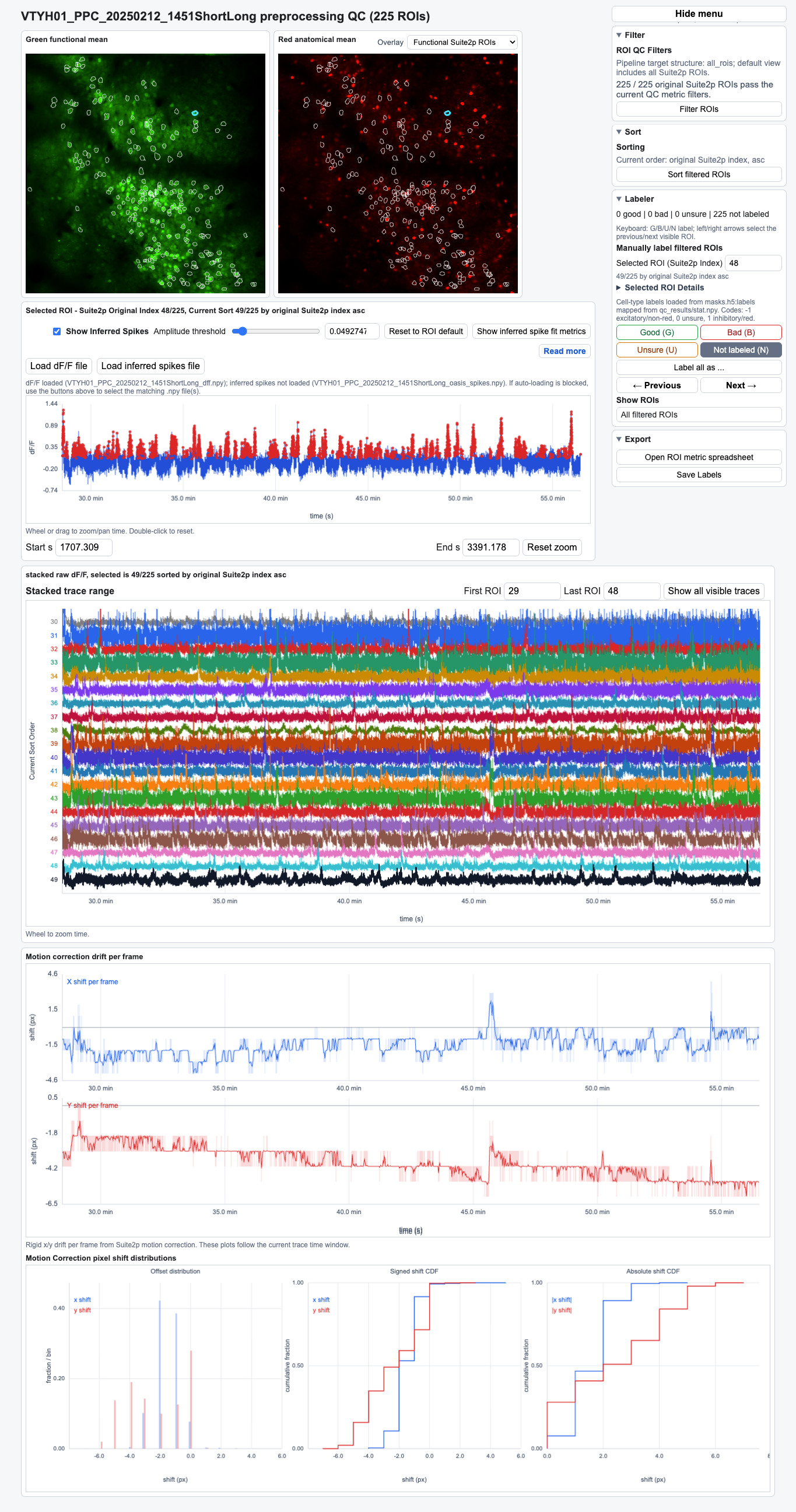Viewport: 796px width, 1512px height.
Task: Click the Green functional mean image
Action: click(x=146, y=173)
